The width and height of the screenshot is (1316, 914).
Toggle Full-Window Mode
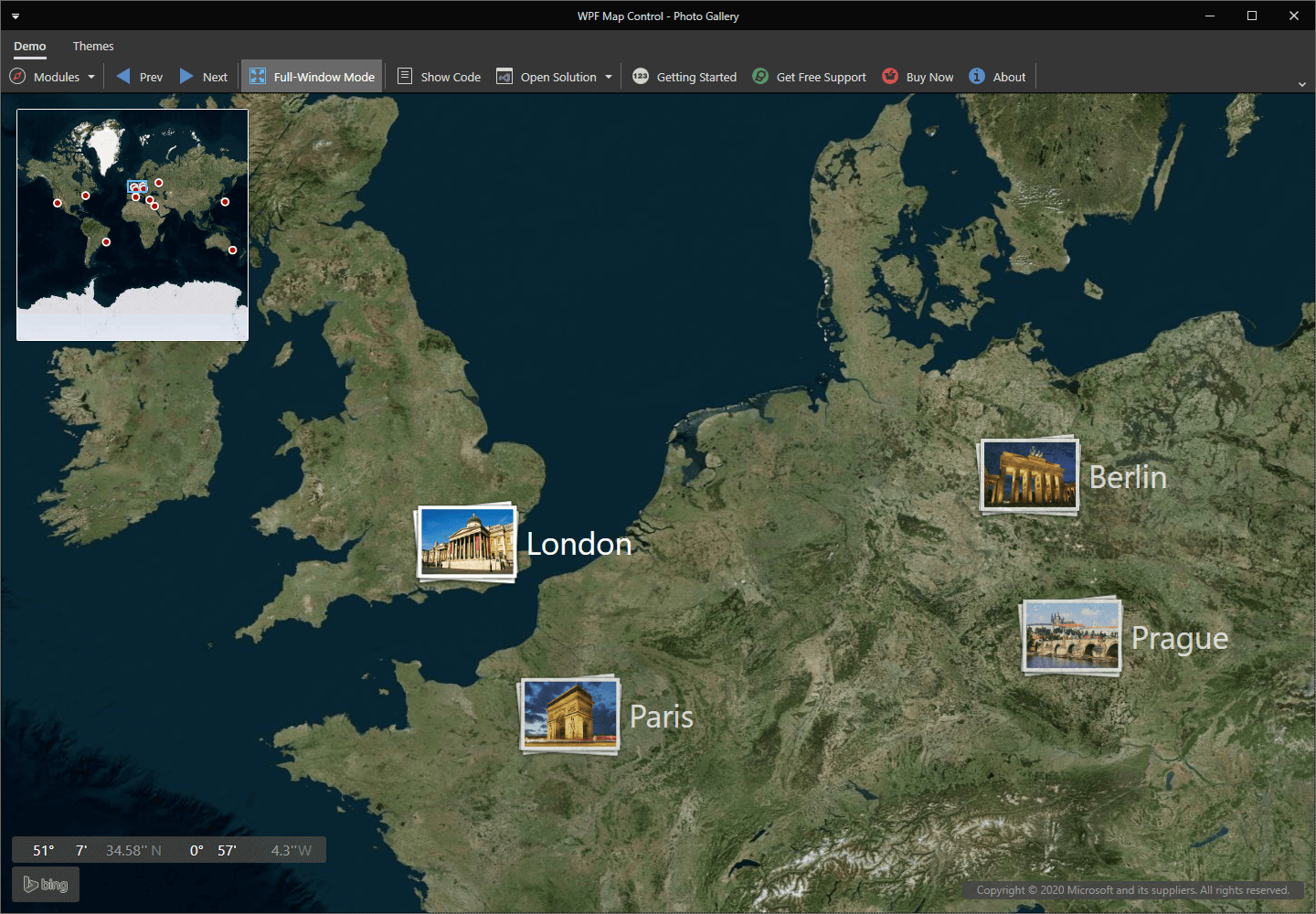click(313, 77)
